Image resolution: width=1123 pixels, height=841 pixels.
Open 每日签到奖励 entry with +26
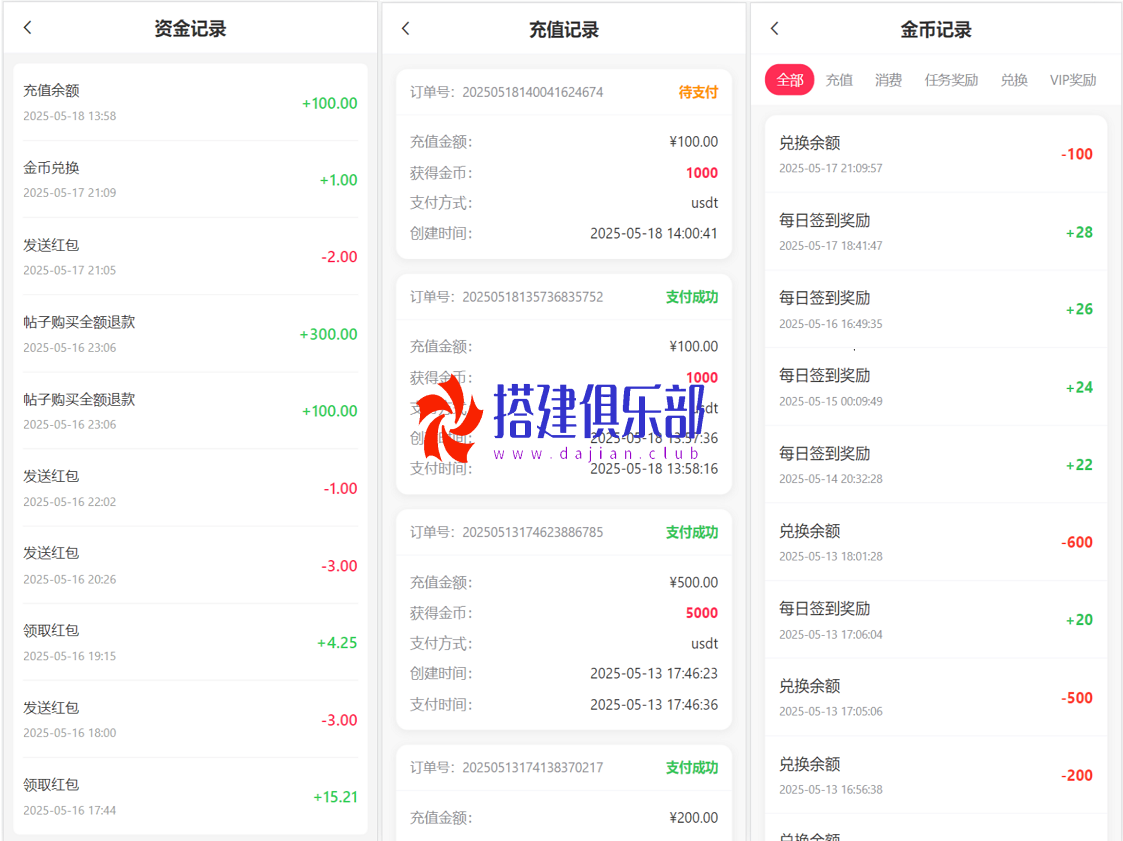(935, 309)
